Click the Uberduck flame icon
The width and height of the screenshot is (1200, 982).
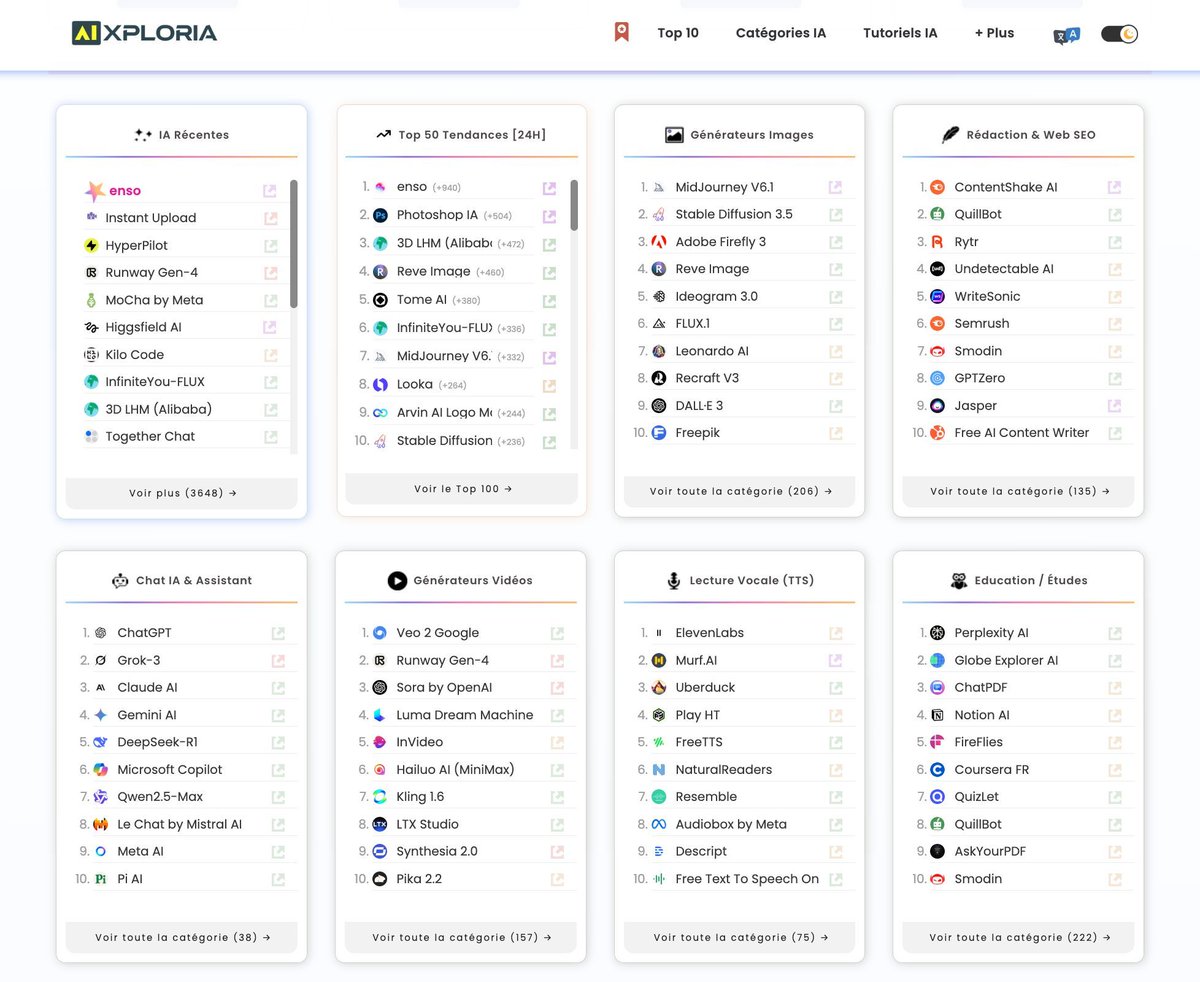(659, 687)
